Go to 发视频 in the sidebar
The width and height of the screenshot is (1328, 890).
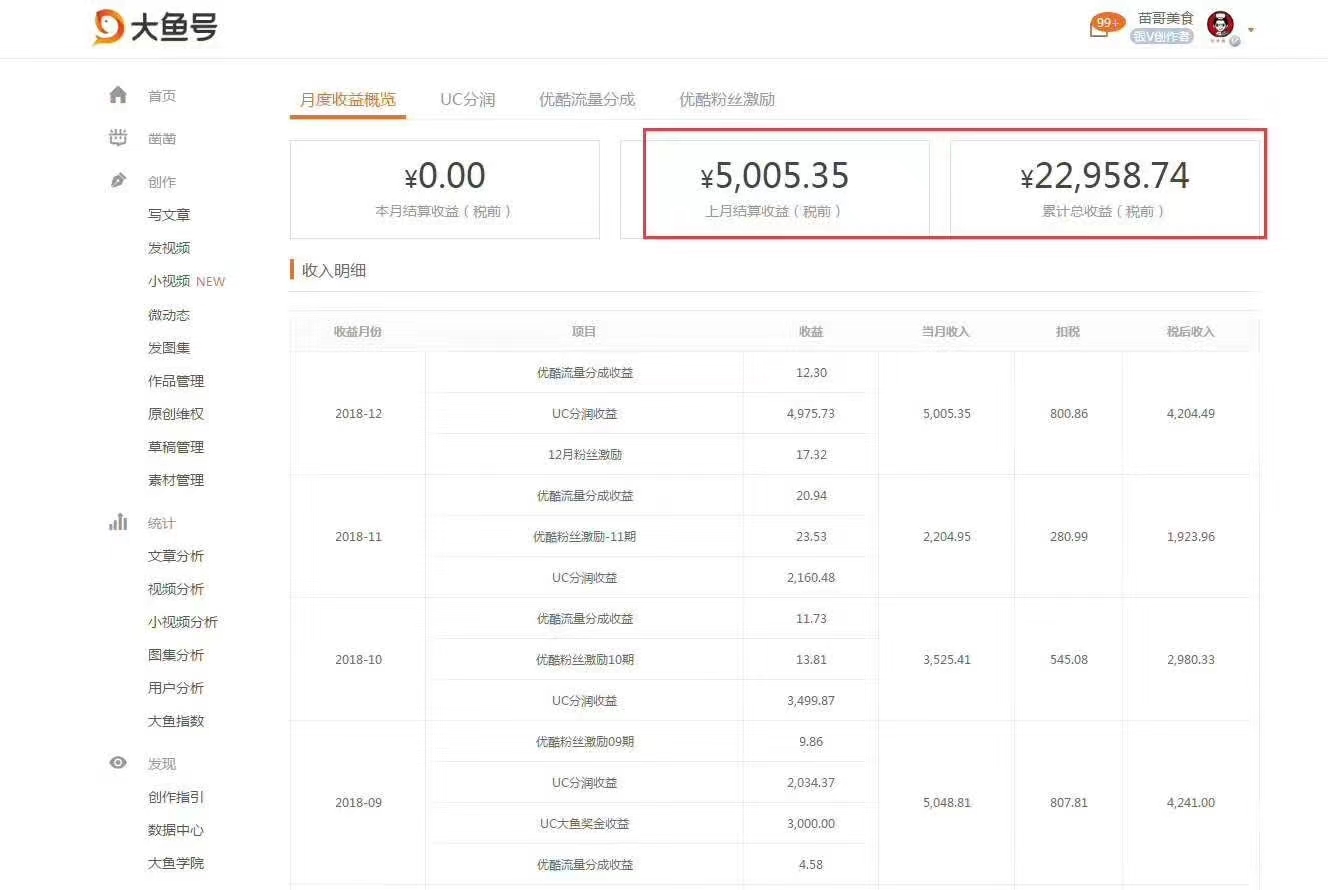pos(169,248)
